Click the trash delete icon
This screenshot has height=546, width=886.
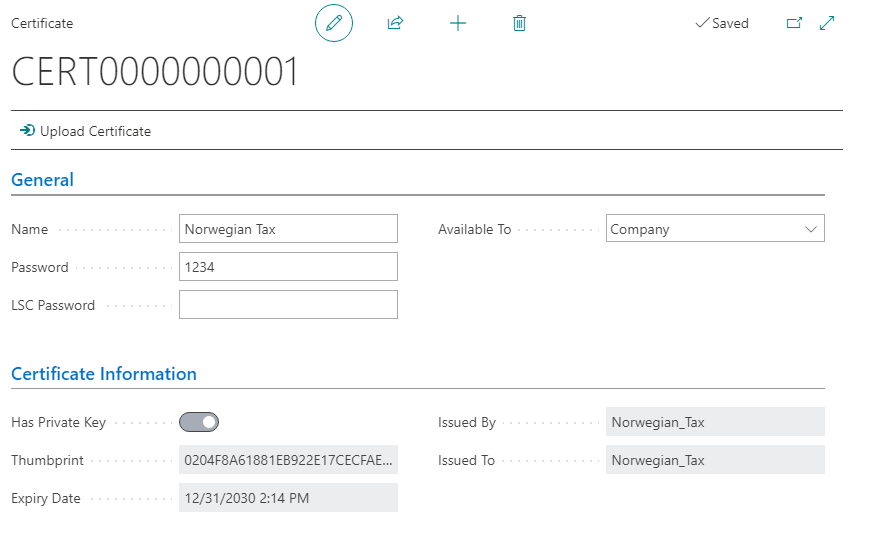[519, 23]
